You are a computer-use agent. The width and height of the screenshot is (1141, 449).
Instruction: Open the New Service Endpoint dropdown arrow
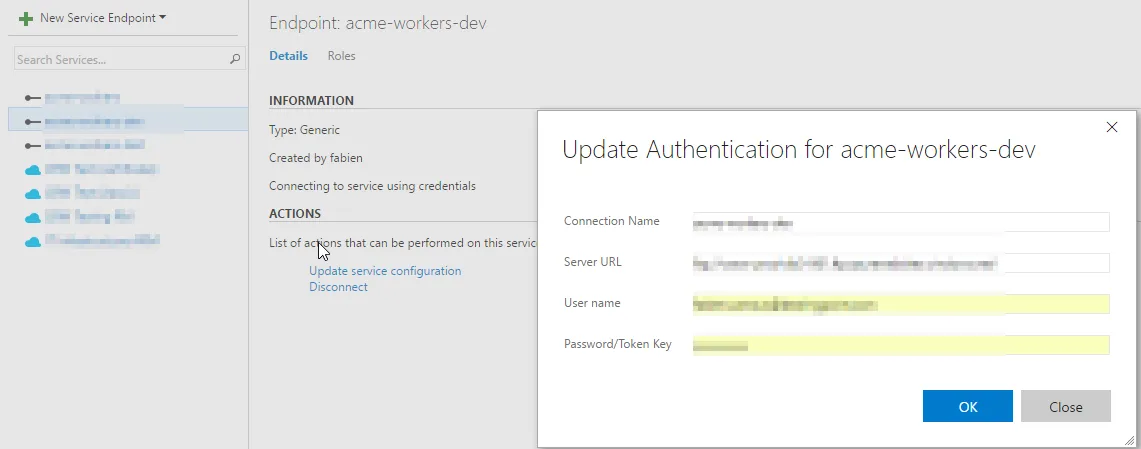162,17
